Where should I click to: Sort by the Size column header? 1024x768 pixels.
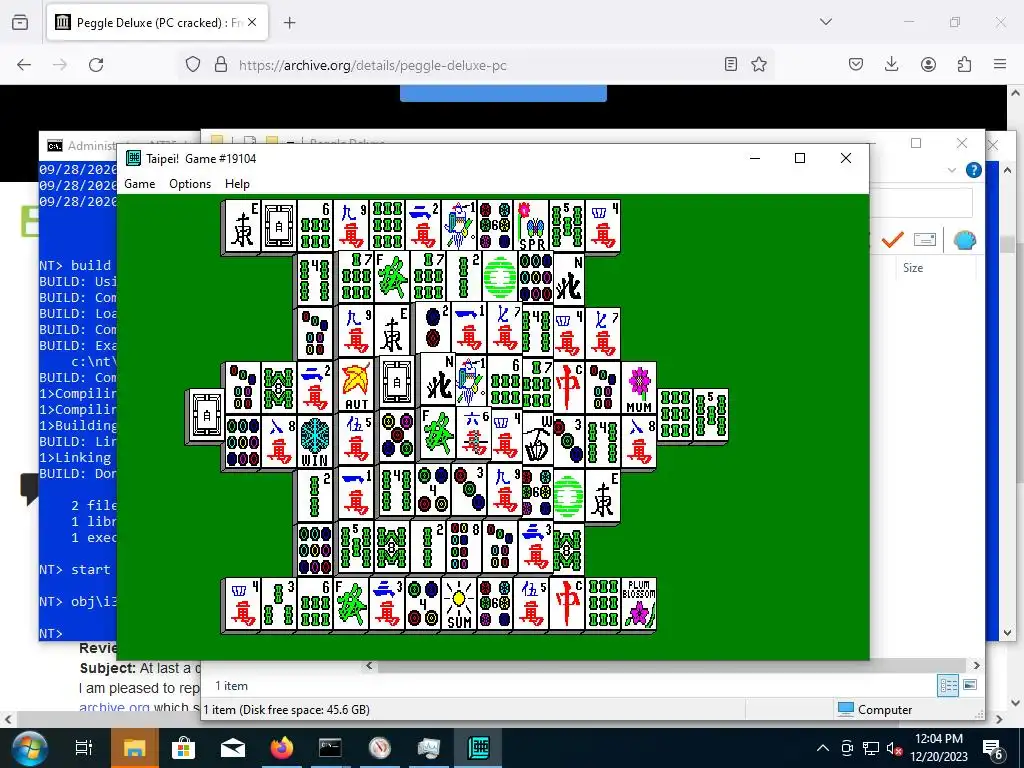pos(913,268)
